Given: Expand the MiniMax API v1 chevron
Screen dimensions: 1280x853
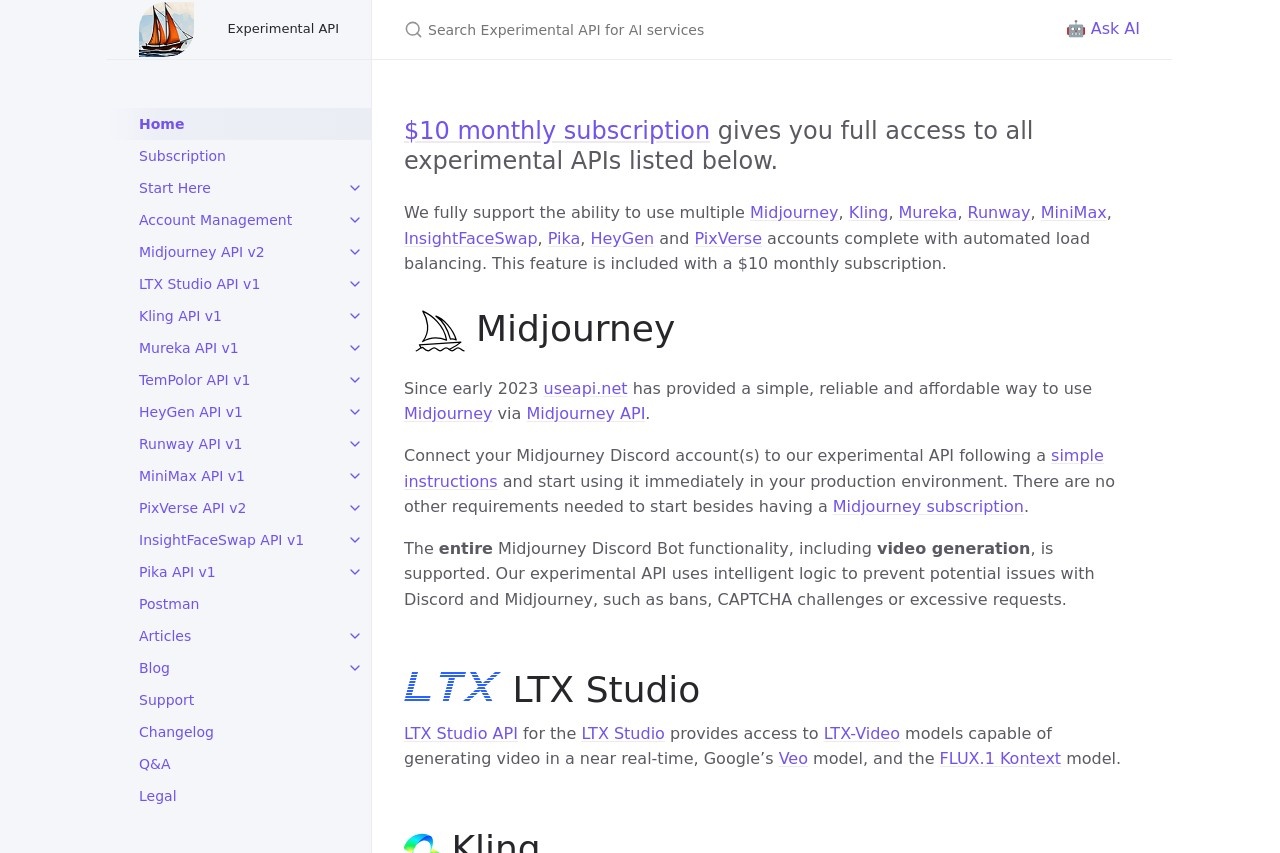Looking at the screenshot, I should coord(355,476).
